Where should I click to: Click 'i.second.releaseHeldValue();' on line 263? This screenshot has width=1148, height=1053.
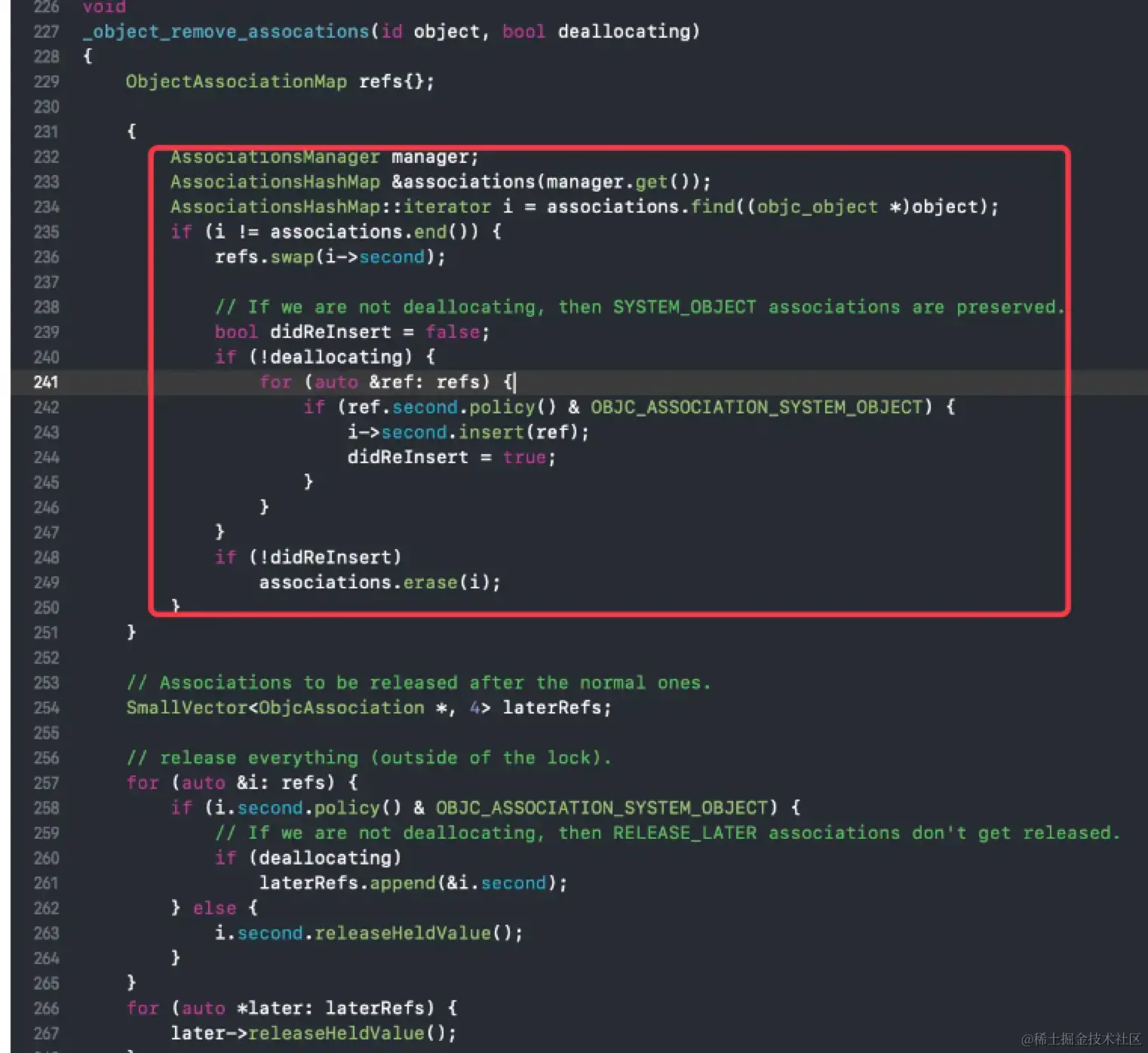coord(368,933)
